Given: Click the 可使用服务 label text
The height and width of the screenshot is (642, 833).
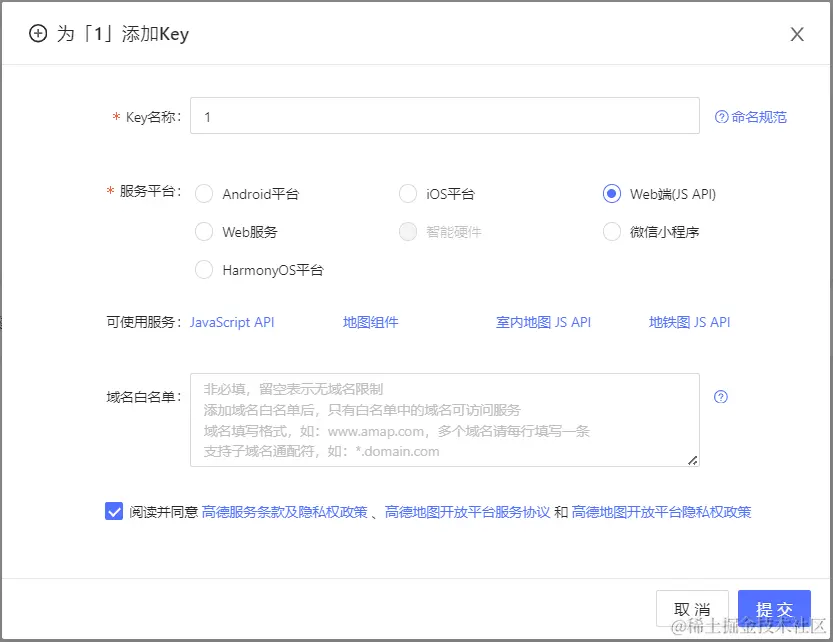Looking at the screenshot, I should coord(144,322).
